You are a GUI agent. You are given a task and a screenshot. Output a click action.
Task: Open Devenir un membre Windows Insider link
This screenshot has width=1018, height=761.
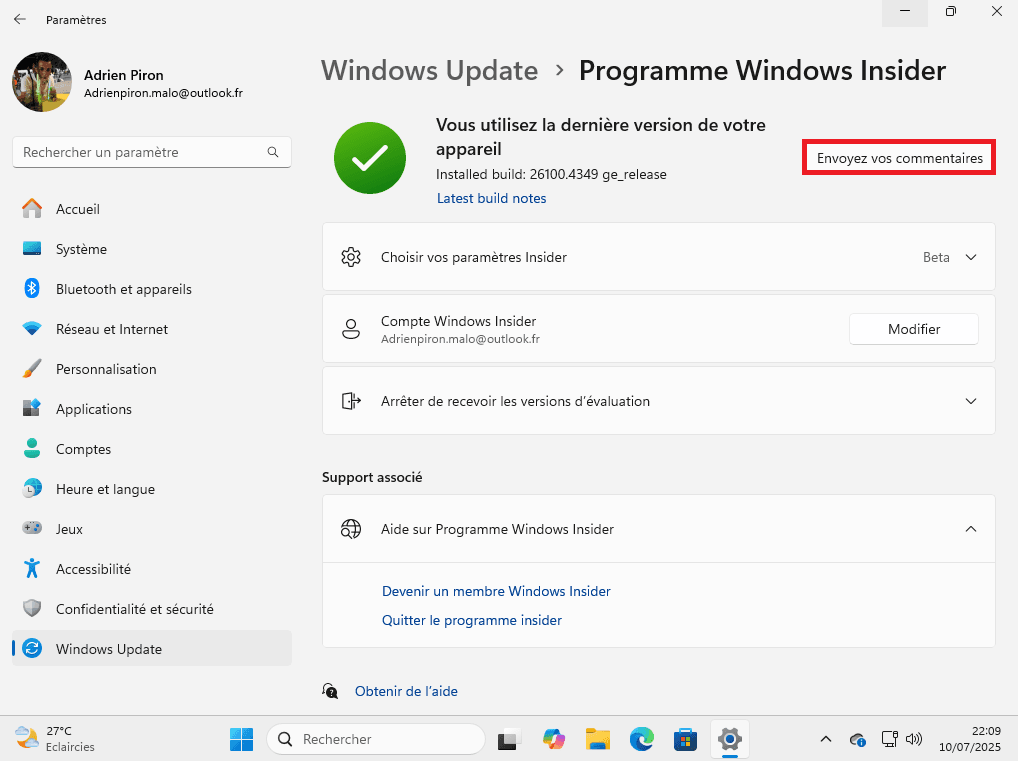click(496, 592)
